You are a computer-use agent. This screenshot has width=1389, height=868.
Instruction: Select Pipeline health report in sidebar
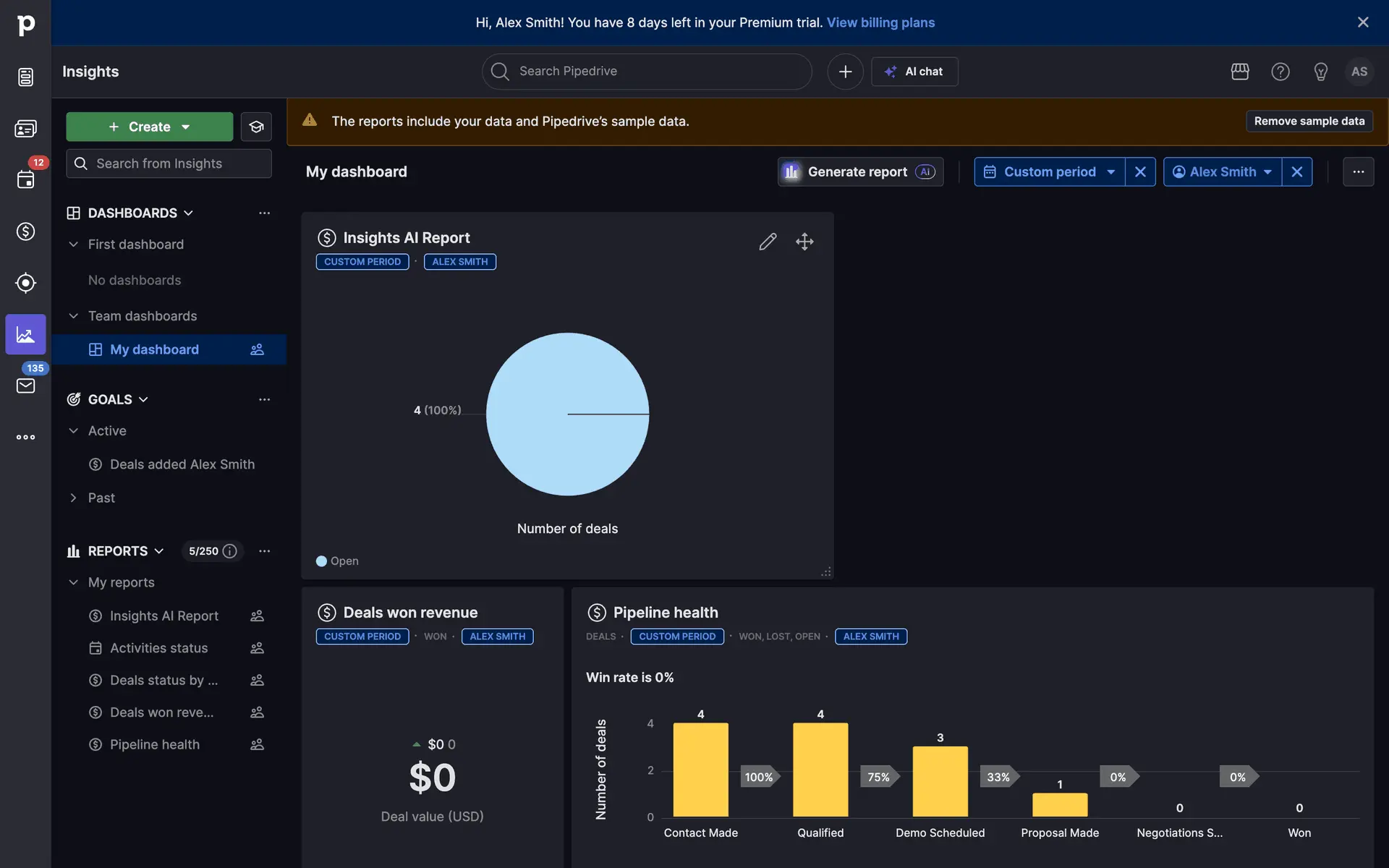click(154, 744)
